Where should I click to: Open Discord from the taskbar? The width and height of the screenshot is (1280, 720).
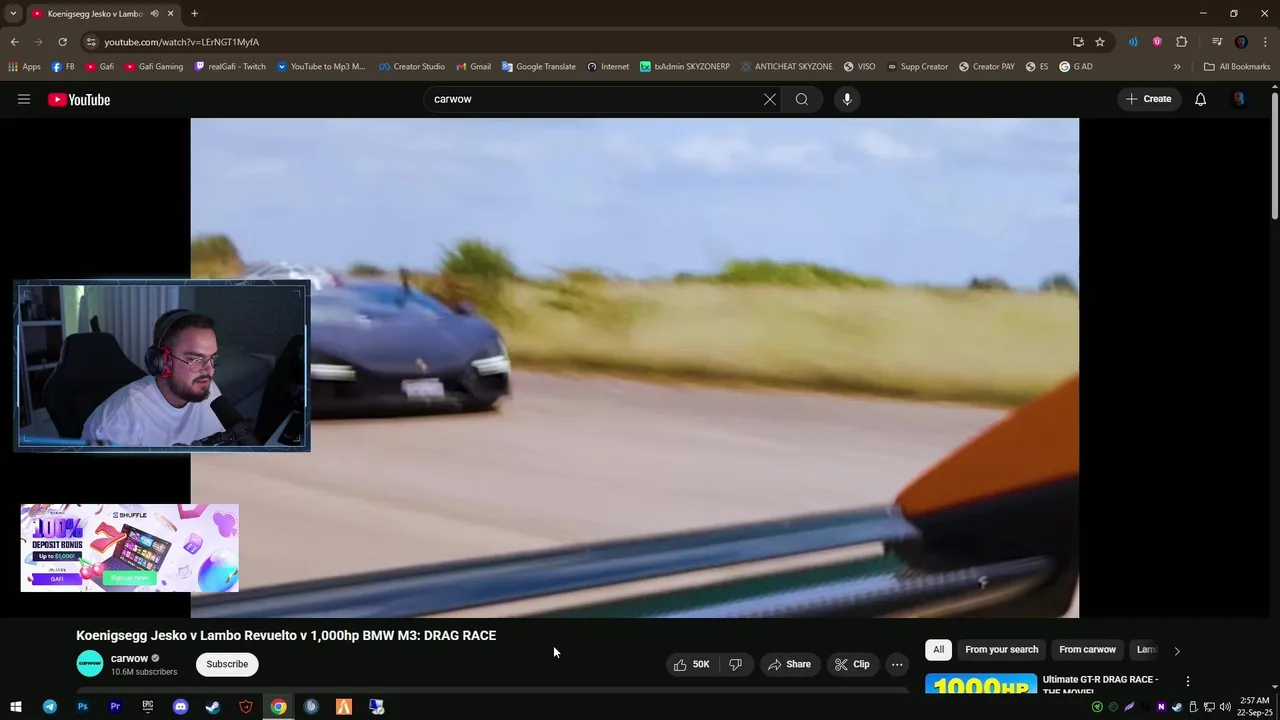coord(180,707)
